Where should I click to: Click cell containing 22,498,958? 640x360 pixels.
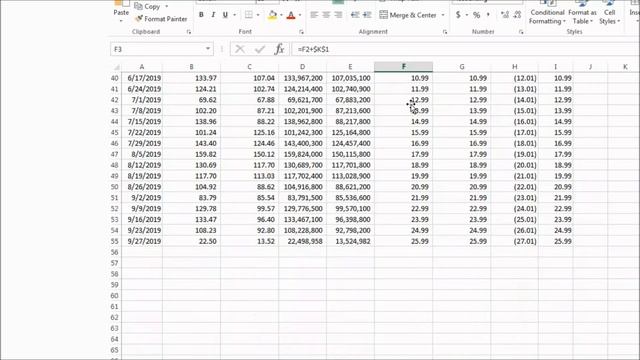pyautogui.click(x=302, y=241)
